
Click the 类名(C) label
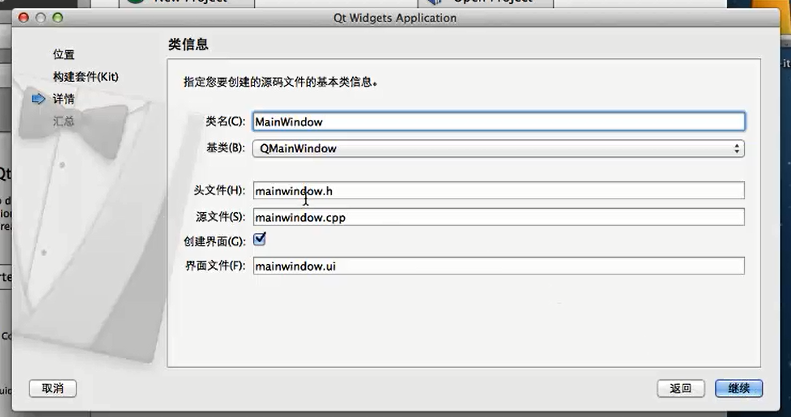pyautogui.click(x=225, y=122)
